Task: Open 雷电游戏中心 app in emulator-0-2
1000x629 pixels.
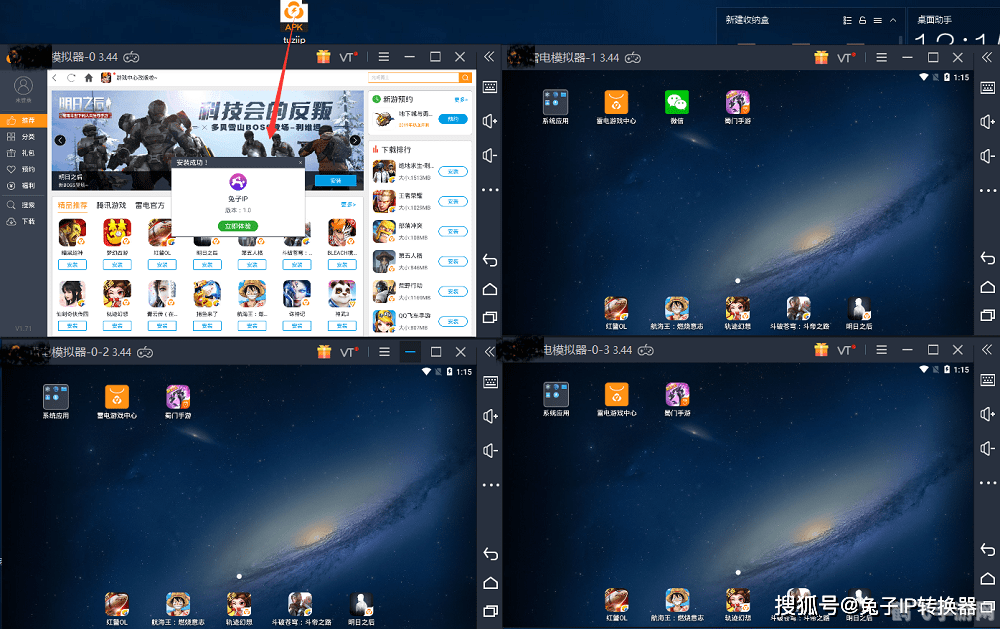Action: click(x=117, y=399)
